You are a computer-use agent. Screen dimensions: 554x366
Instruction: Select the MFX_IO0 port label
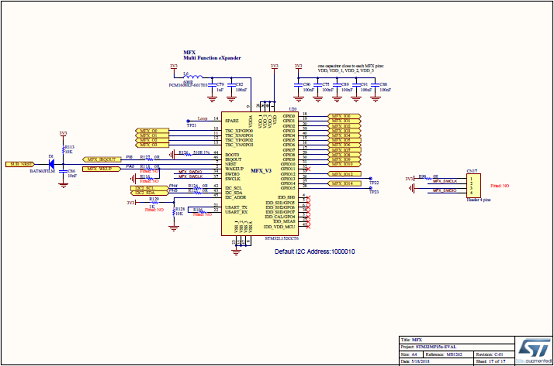click(x=344, y=116)
